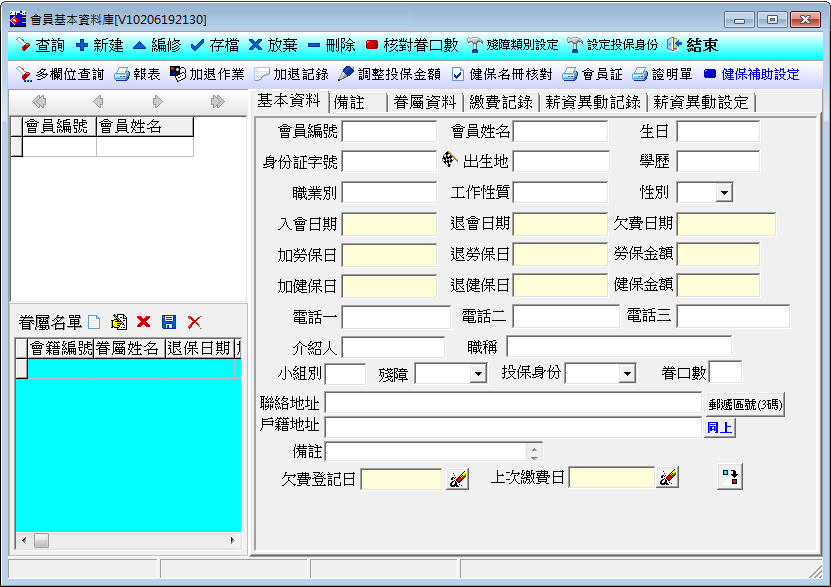
Task: Expand the 殘障 combo box
Action: (477, 374)
